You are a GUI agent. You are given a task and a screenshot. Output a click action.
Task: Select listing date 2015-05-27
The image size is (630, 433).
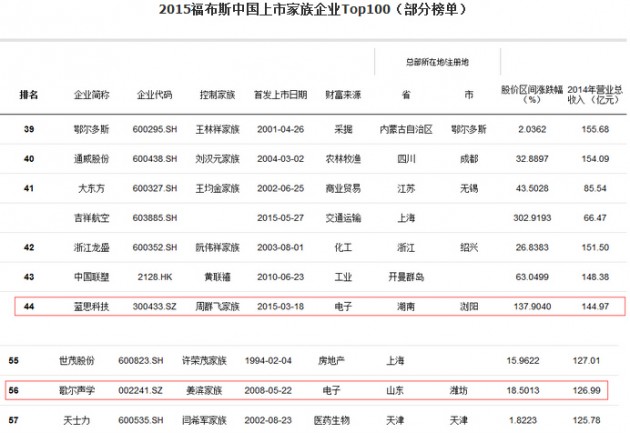click(x=280, y=218)
